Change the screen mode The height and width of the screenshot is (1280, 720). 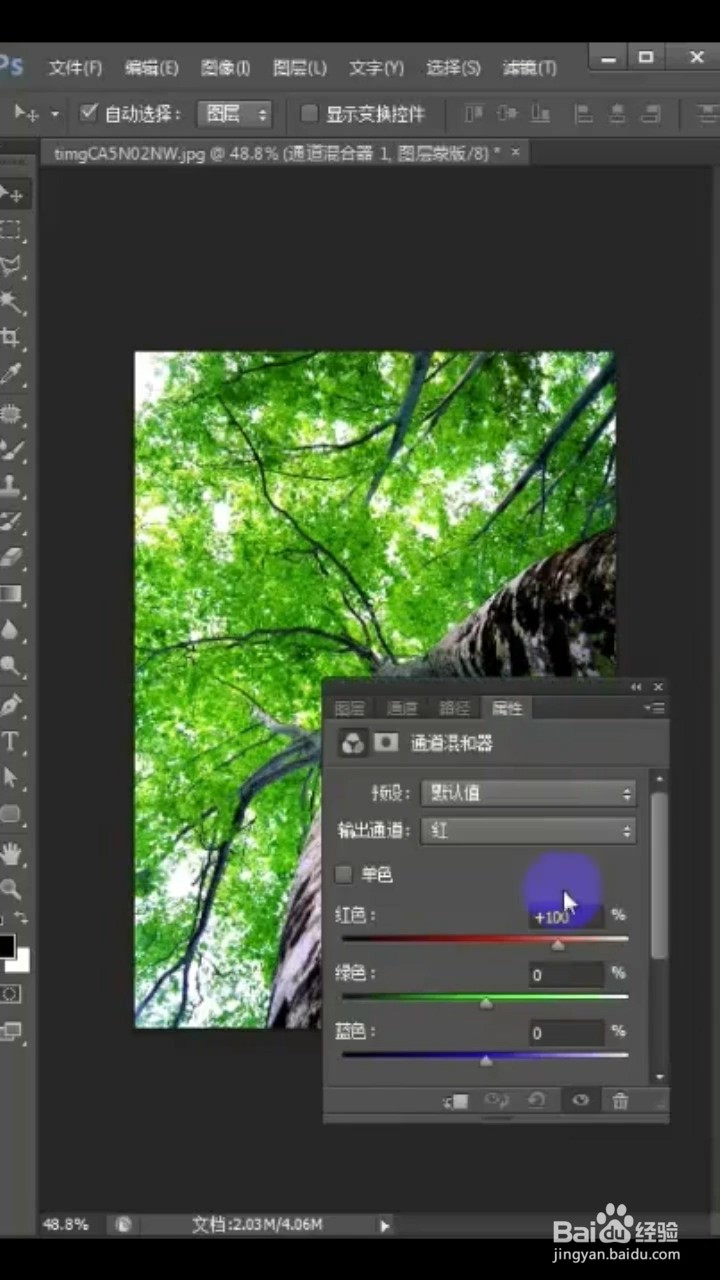point(10,1031)
